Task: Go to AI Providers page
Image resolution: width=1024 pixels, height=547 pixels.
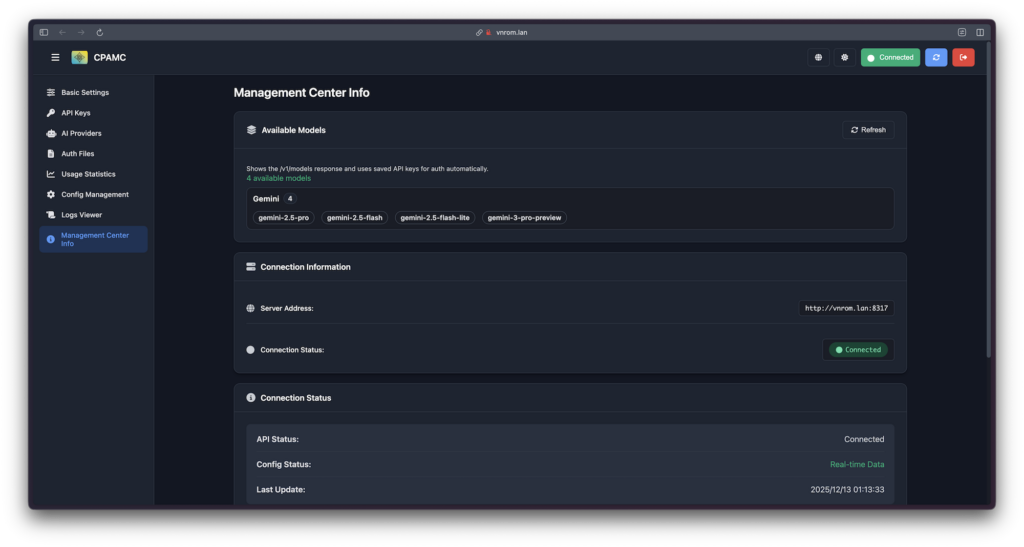Action: point(81,133)
